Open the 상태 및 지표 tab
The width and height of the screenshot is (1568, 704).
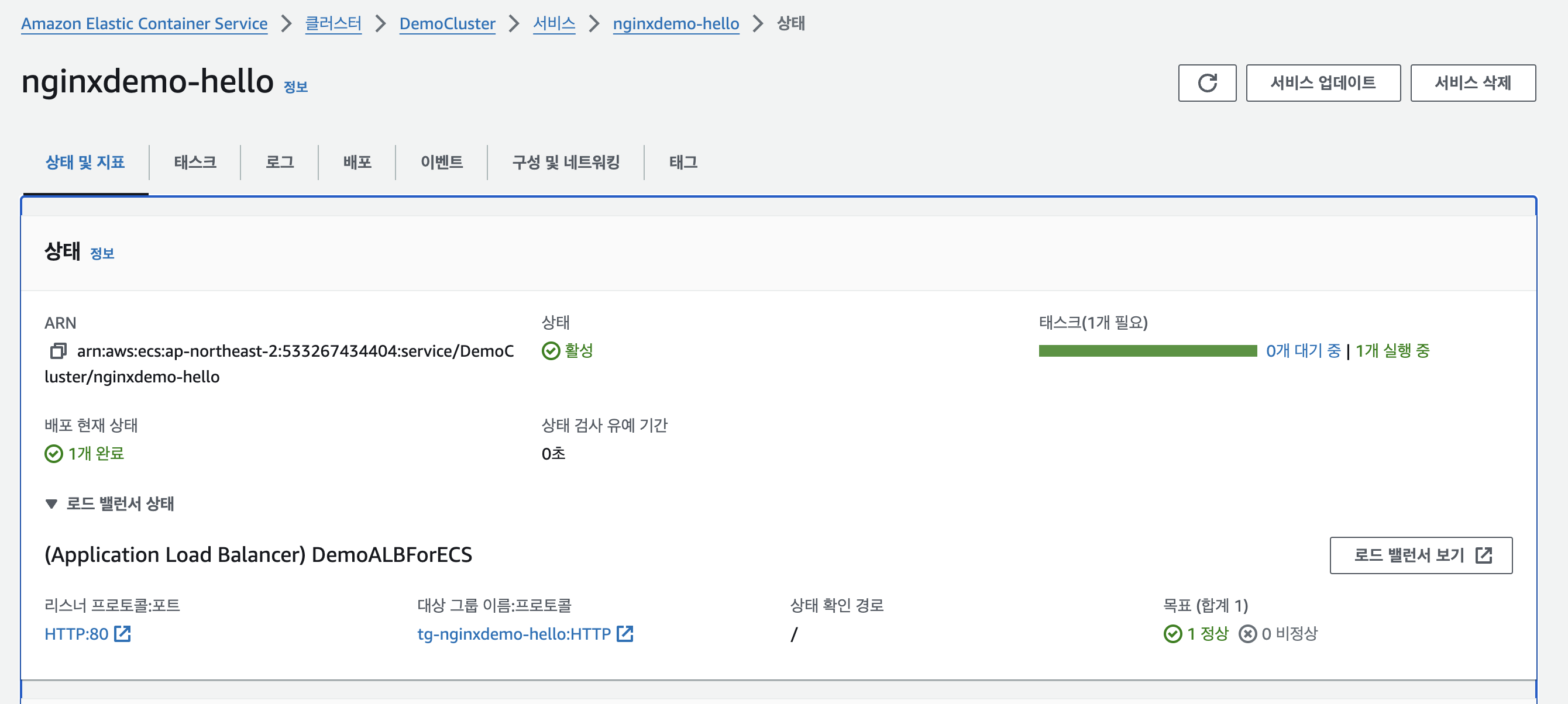pos(85,163)
